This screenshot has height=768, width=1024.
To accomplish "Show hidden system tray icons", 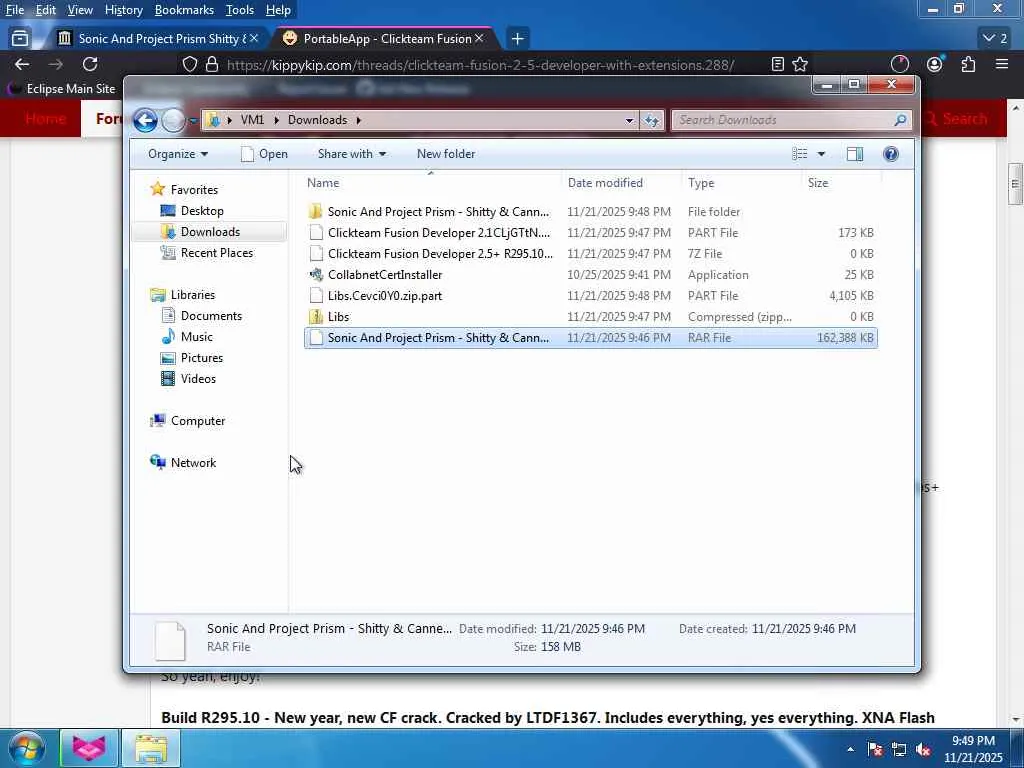I will pyautogui.click(x=850, y=750).
